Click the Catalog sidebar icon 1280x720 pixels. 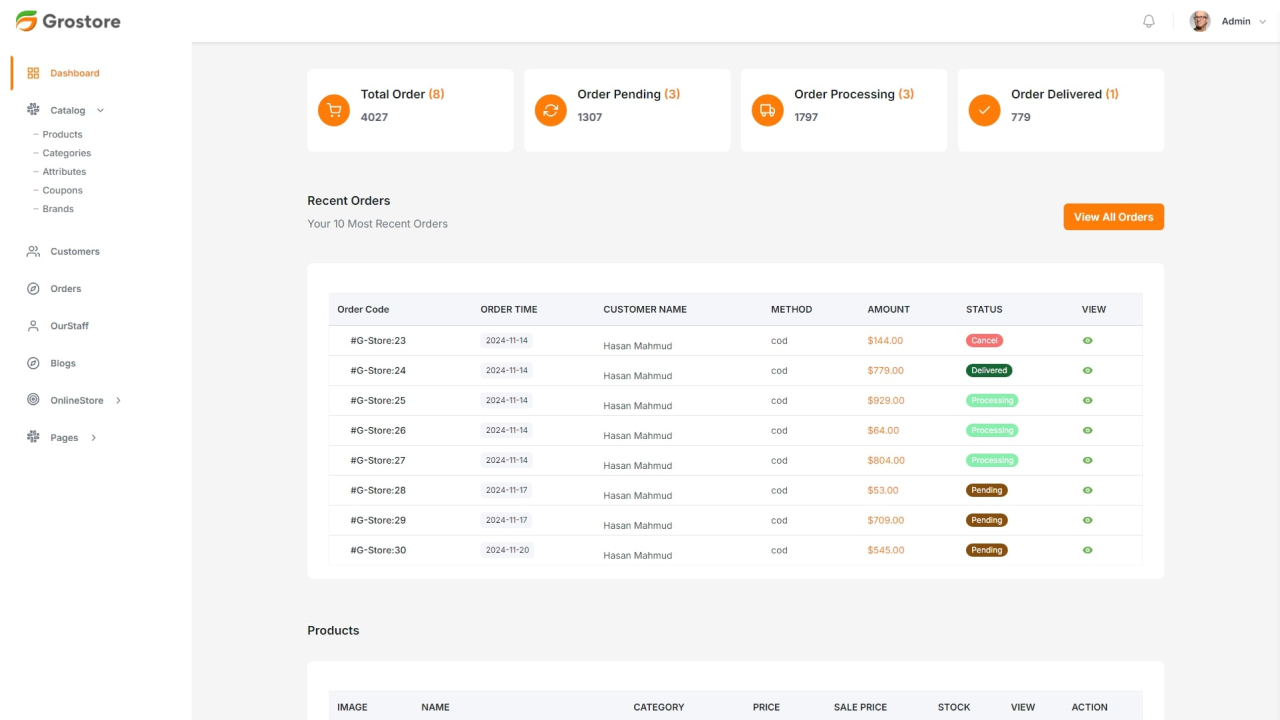tap(33, 110)
